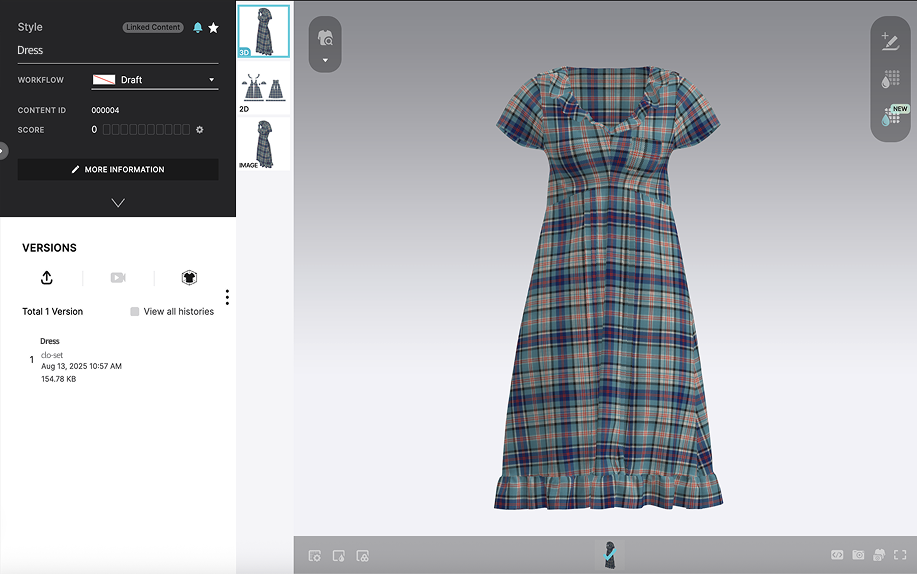Screen dimensions: 917x574
Task: Click the garment search icon
Action: tap(325, 38)
